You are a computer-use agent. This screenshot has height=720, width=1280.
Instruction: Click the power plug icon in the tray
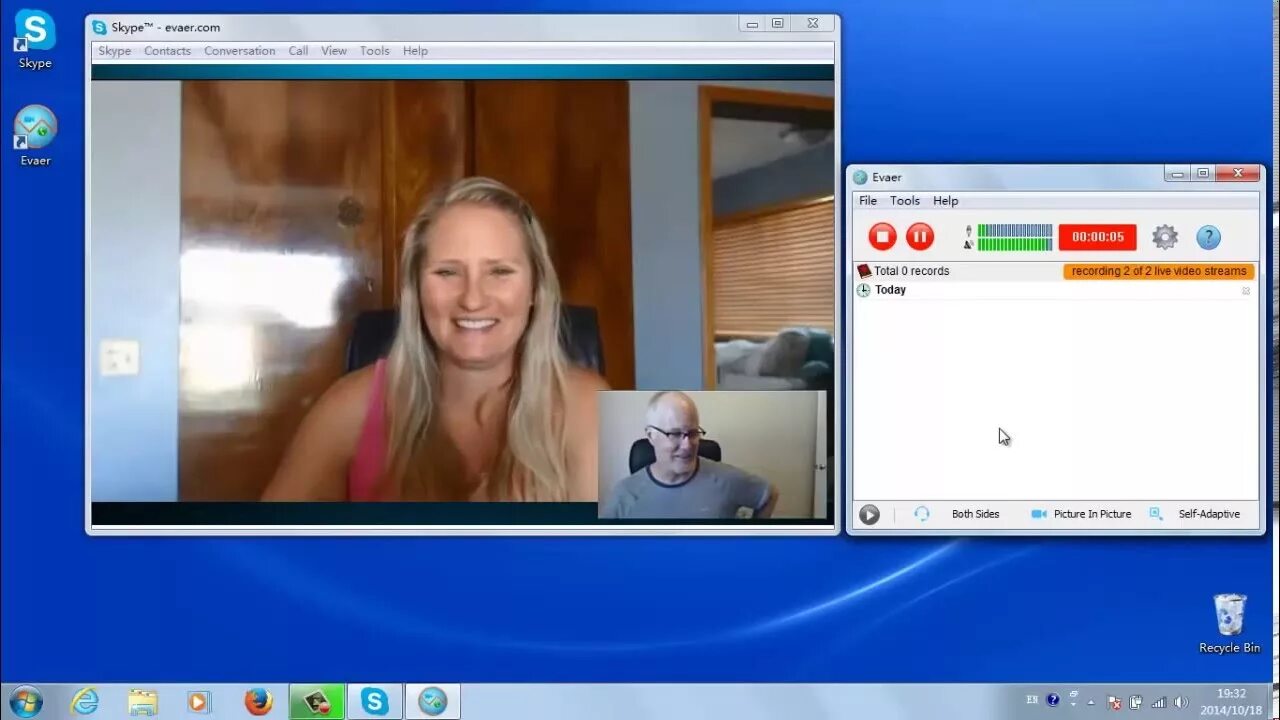point(1136,702)
